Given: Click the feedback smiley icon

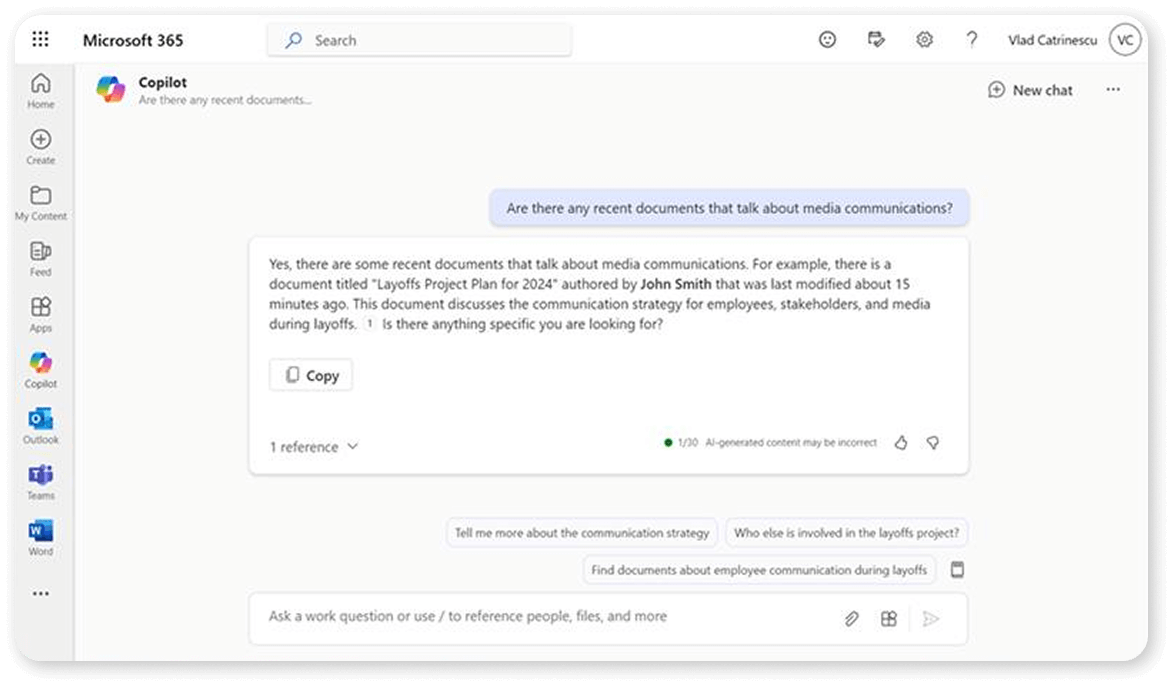Looking at the screenshot, I should [x=827, y=40].
